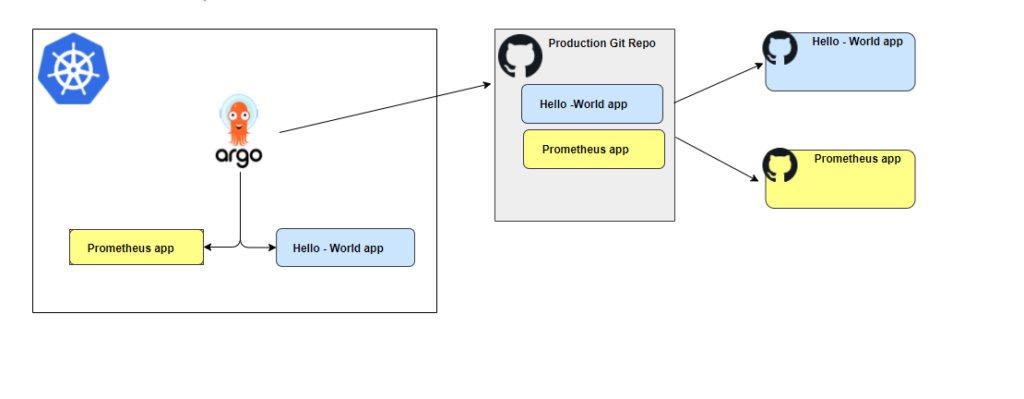Image resolution: width=1024 pixels, height=399 pixels.
Task: Select the GitHub icon on Hello - World app repo
Action: pos(780,48)
